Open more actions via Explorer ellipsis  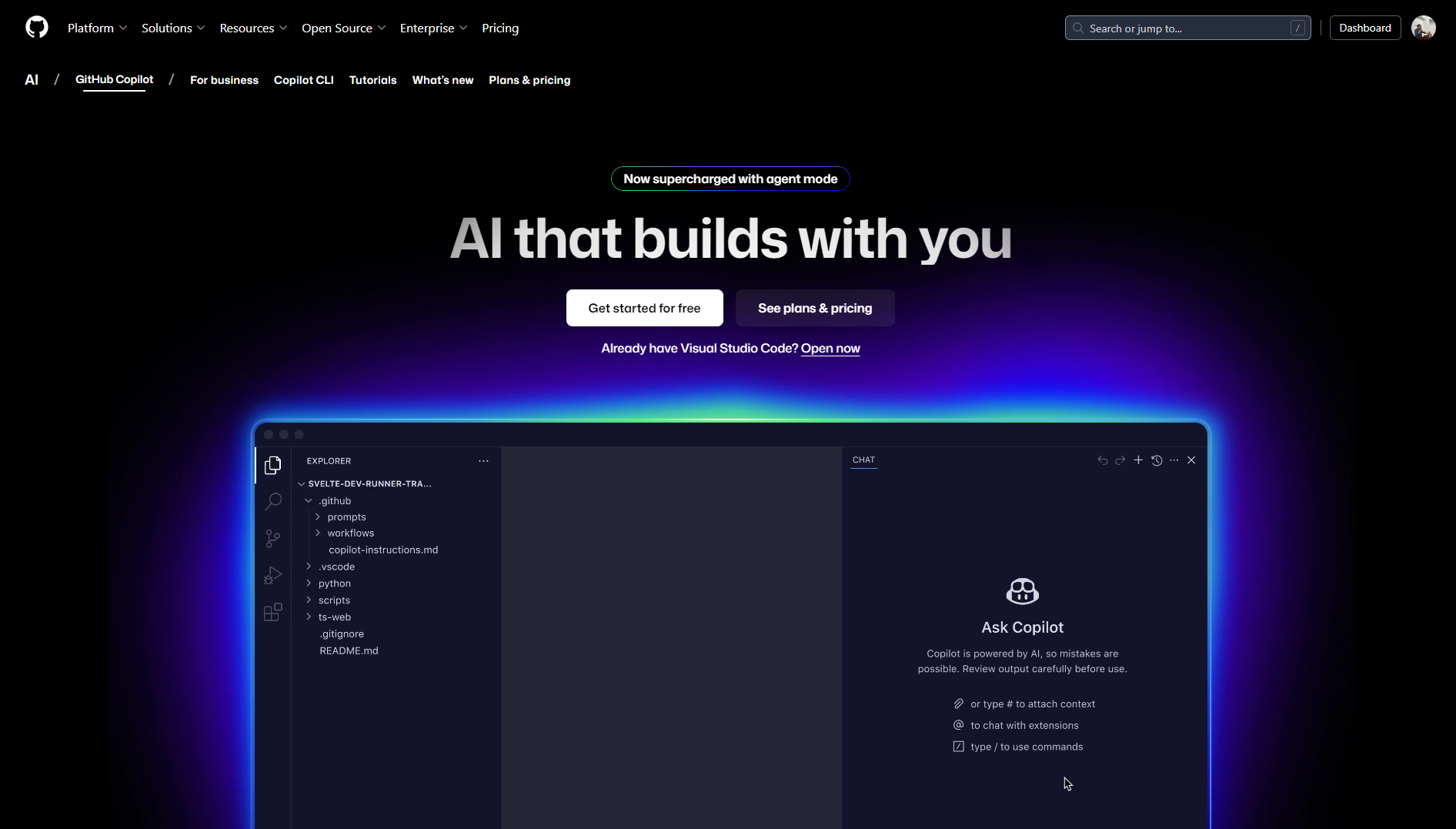pyautogui.click(x=483, y=460)
